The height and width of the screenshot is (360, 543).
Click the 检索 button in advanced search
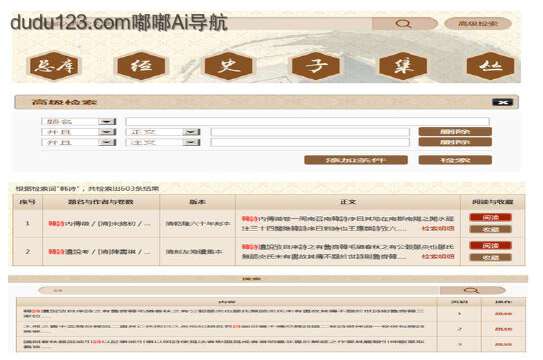[x=455, y=160]
